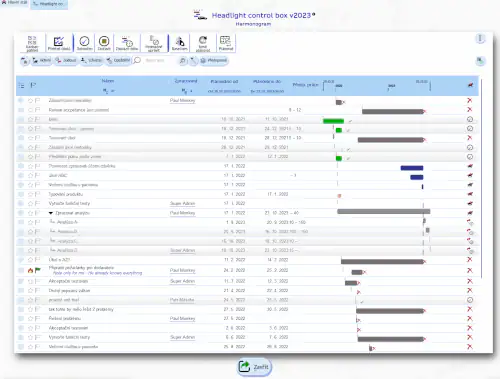Open the Headlight control box v2023 title link
Viewport: 500px width, 379px height.
pyautogui.click(x=261, y=15)
